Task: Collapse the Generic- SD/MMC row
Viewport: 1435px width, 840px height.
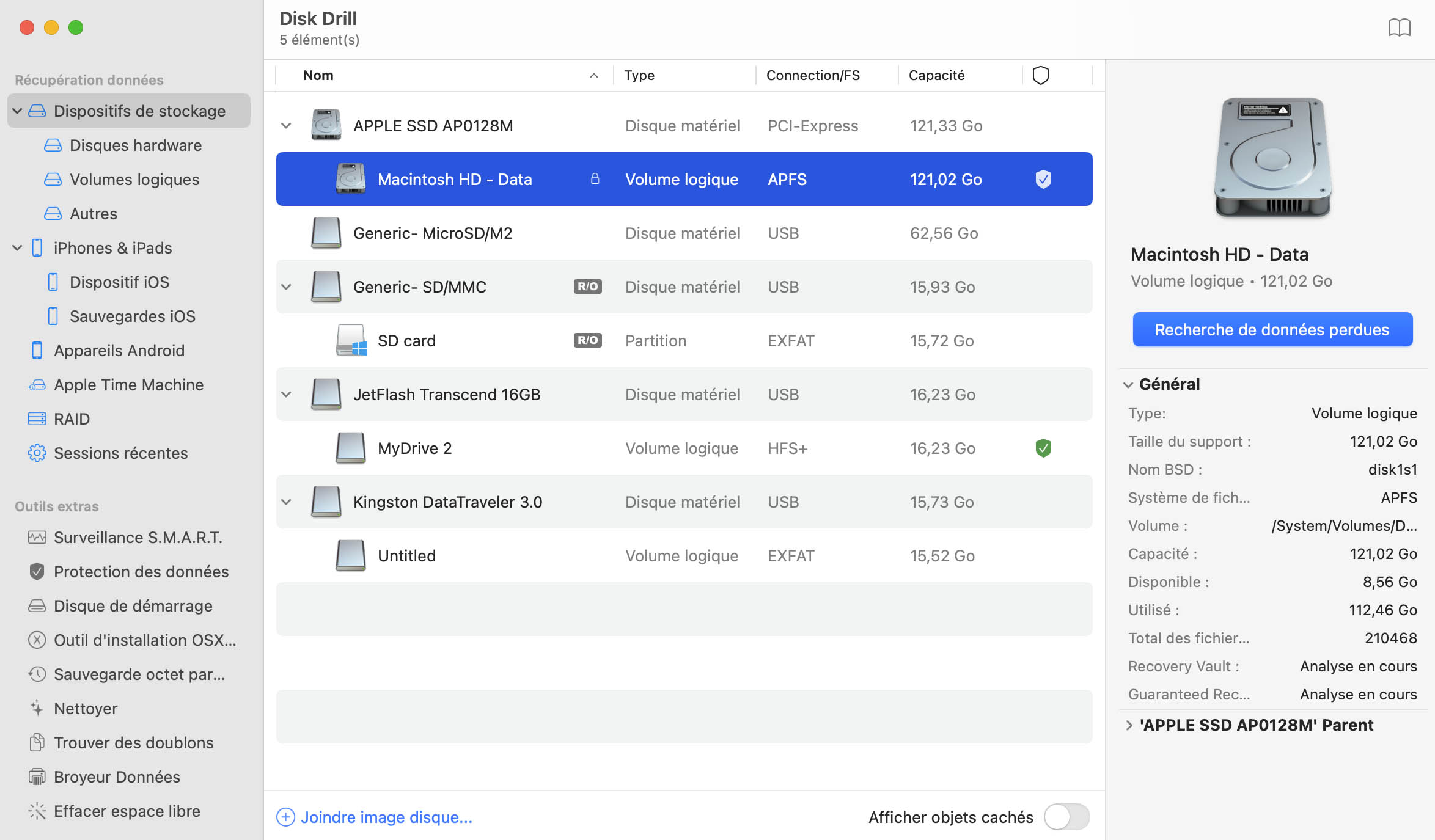Action: pos(285,287)
